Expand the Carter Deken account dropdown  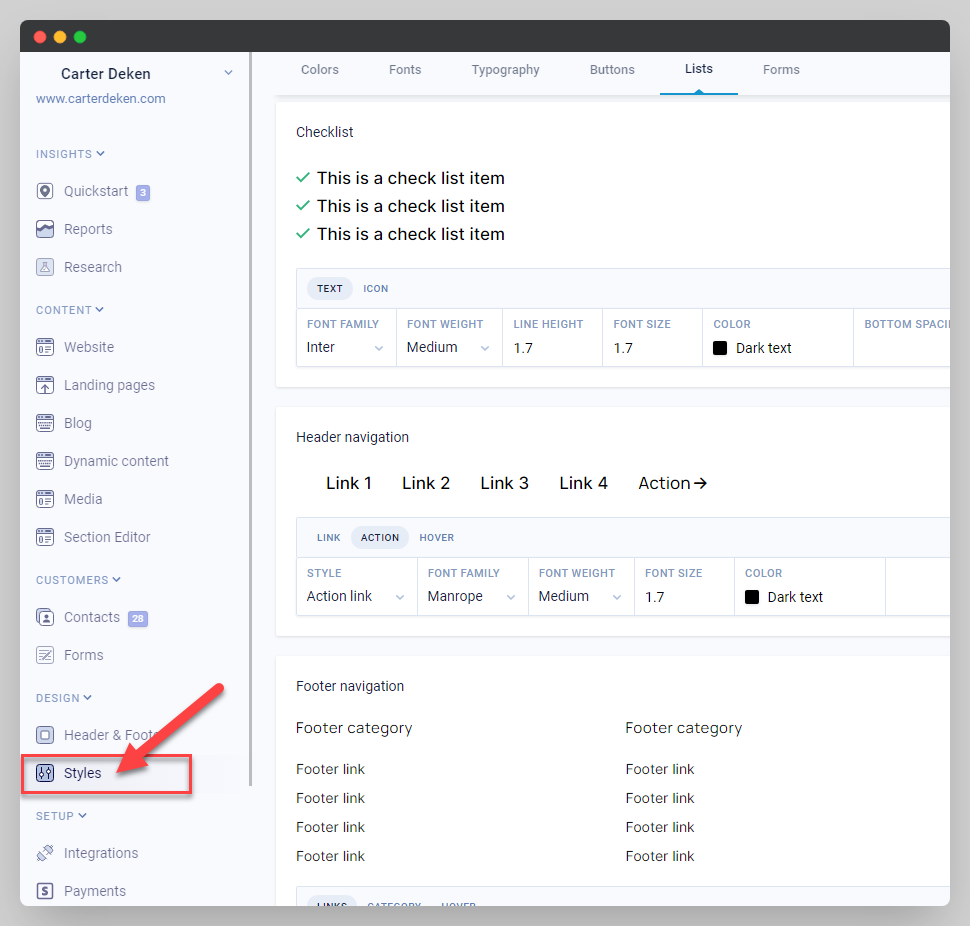point(228,73)
